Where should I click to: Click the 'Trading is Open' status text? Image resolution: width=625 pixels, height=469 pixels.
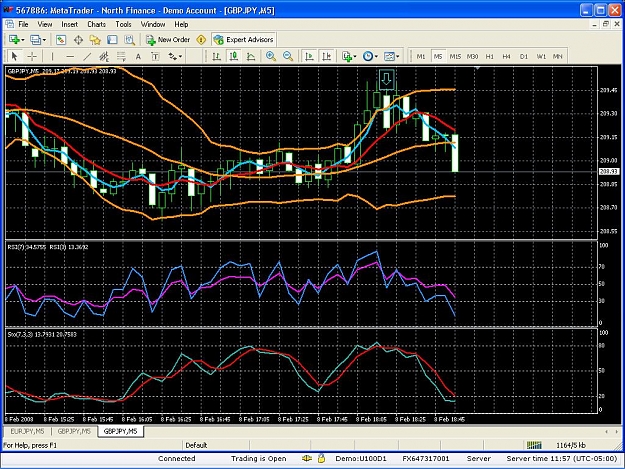coord(259,459)
